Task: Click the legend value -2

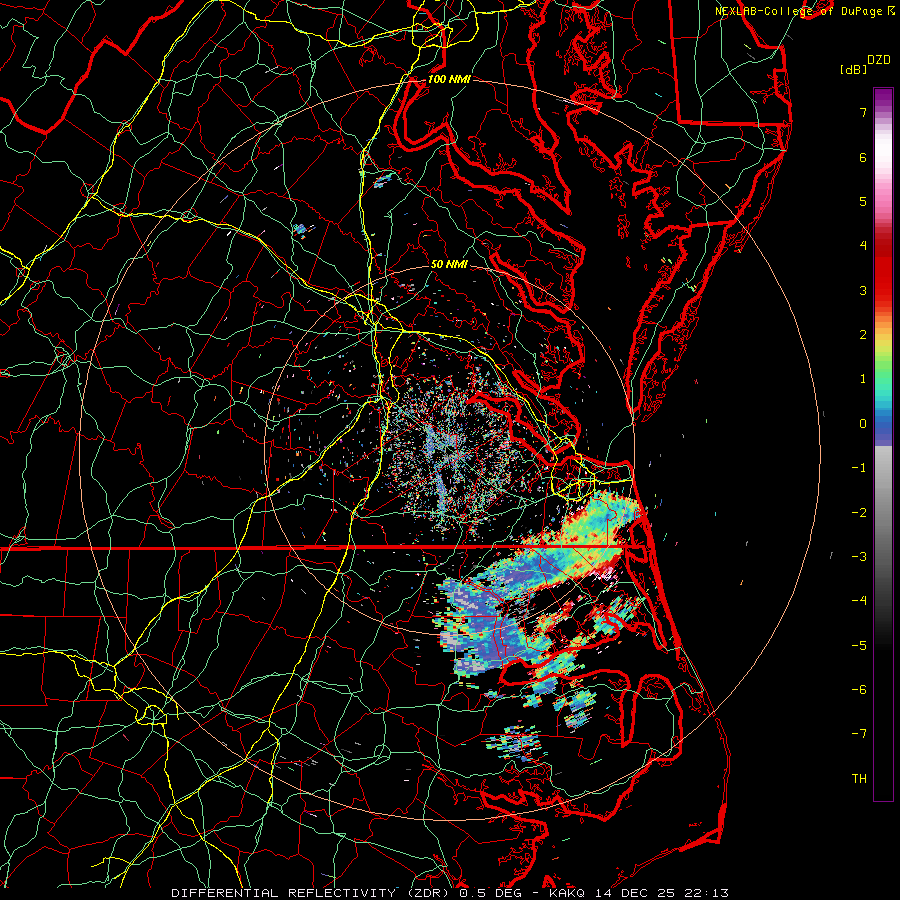Action: (859, 513)
